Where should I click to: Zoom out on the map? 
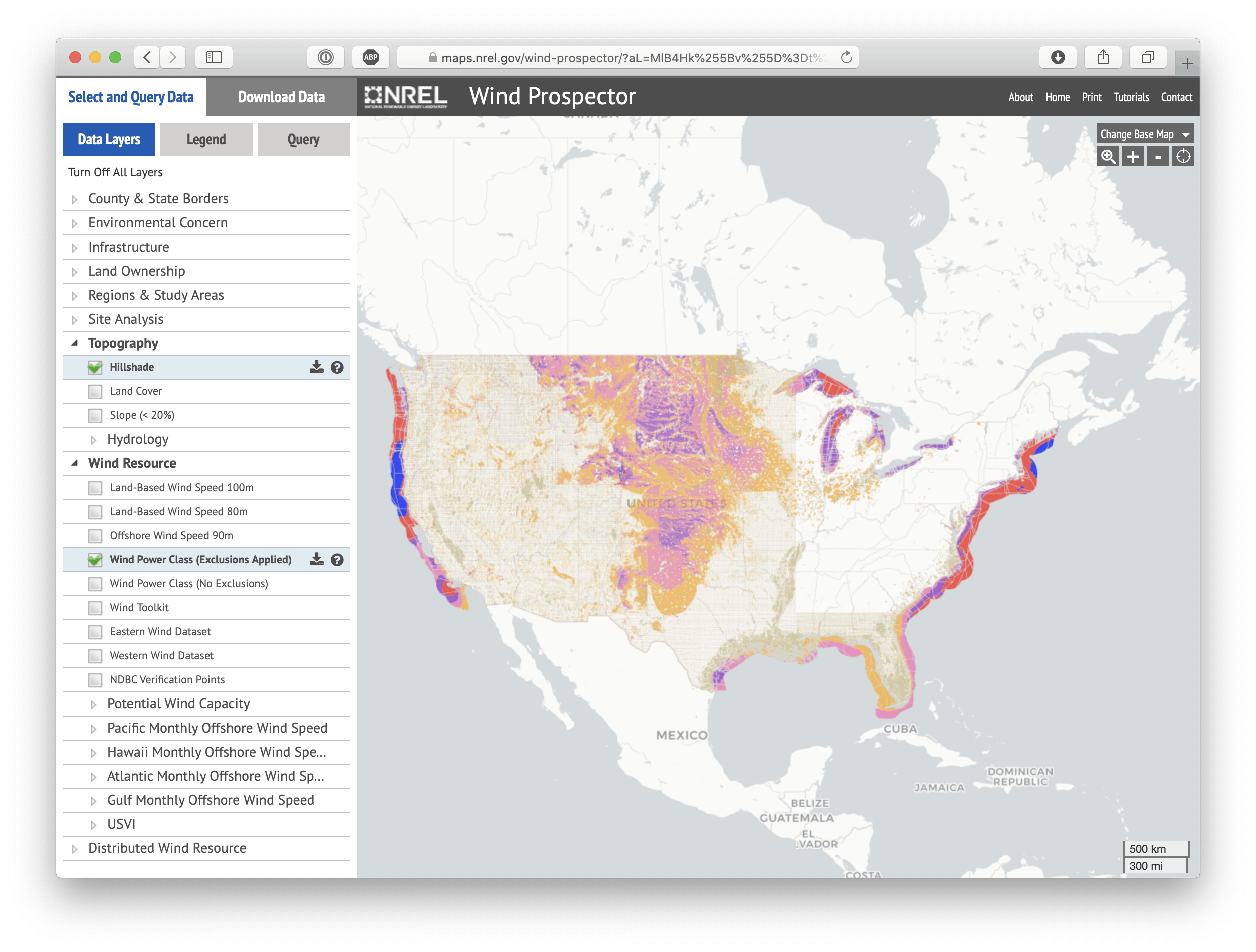point(1158,157)
